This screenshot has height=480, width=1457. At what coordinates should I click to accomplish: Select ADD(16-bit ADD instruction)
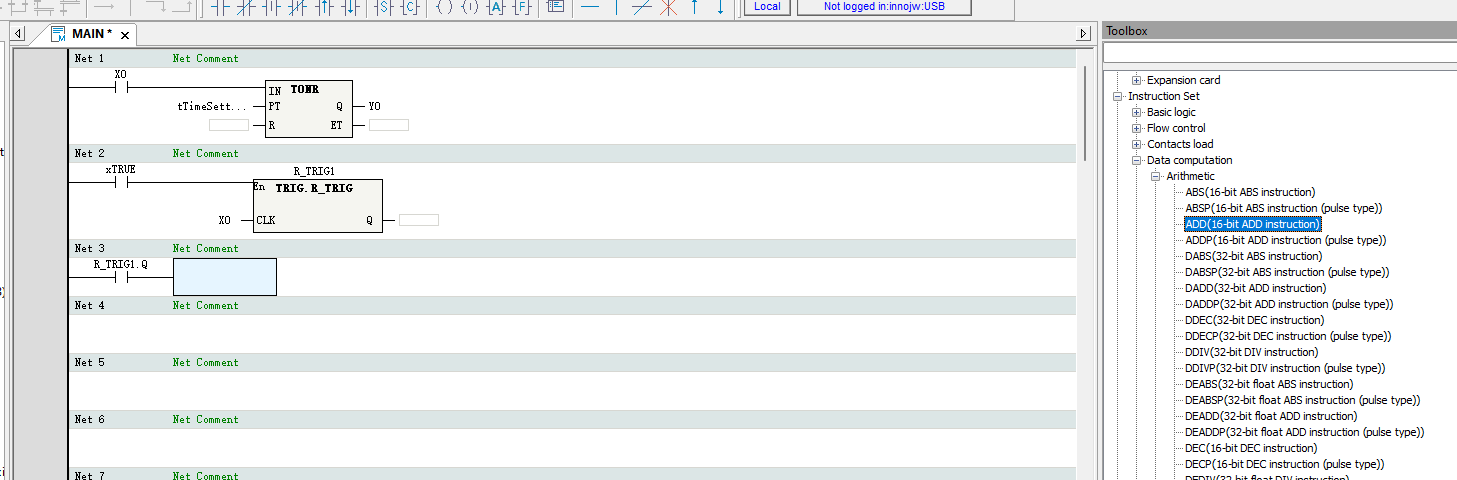tap(1253, 224)
